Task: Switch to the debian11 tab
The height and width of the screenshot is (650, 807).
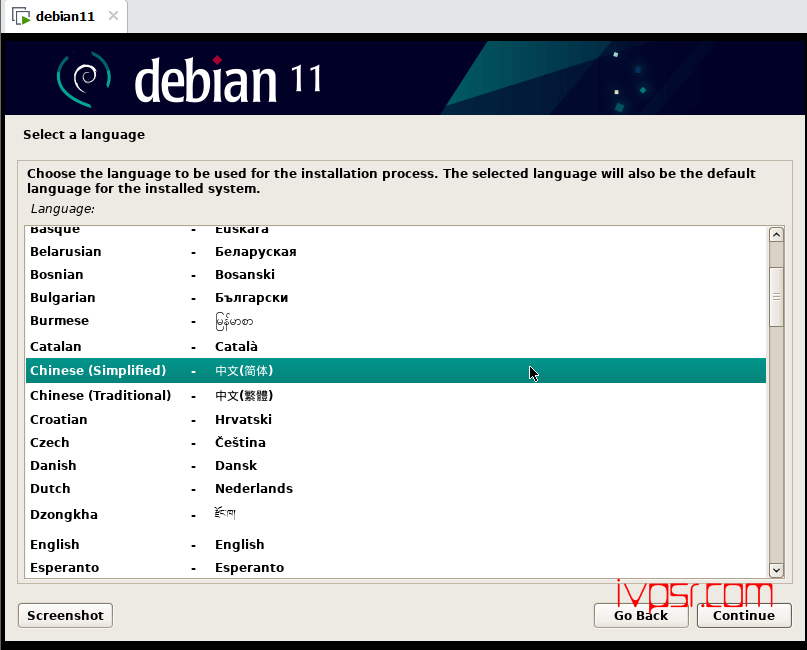Action: point(64,16)
